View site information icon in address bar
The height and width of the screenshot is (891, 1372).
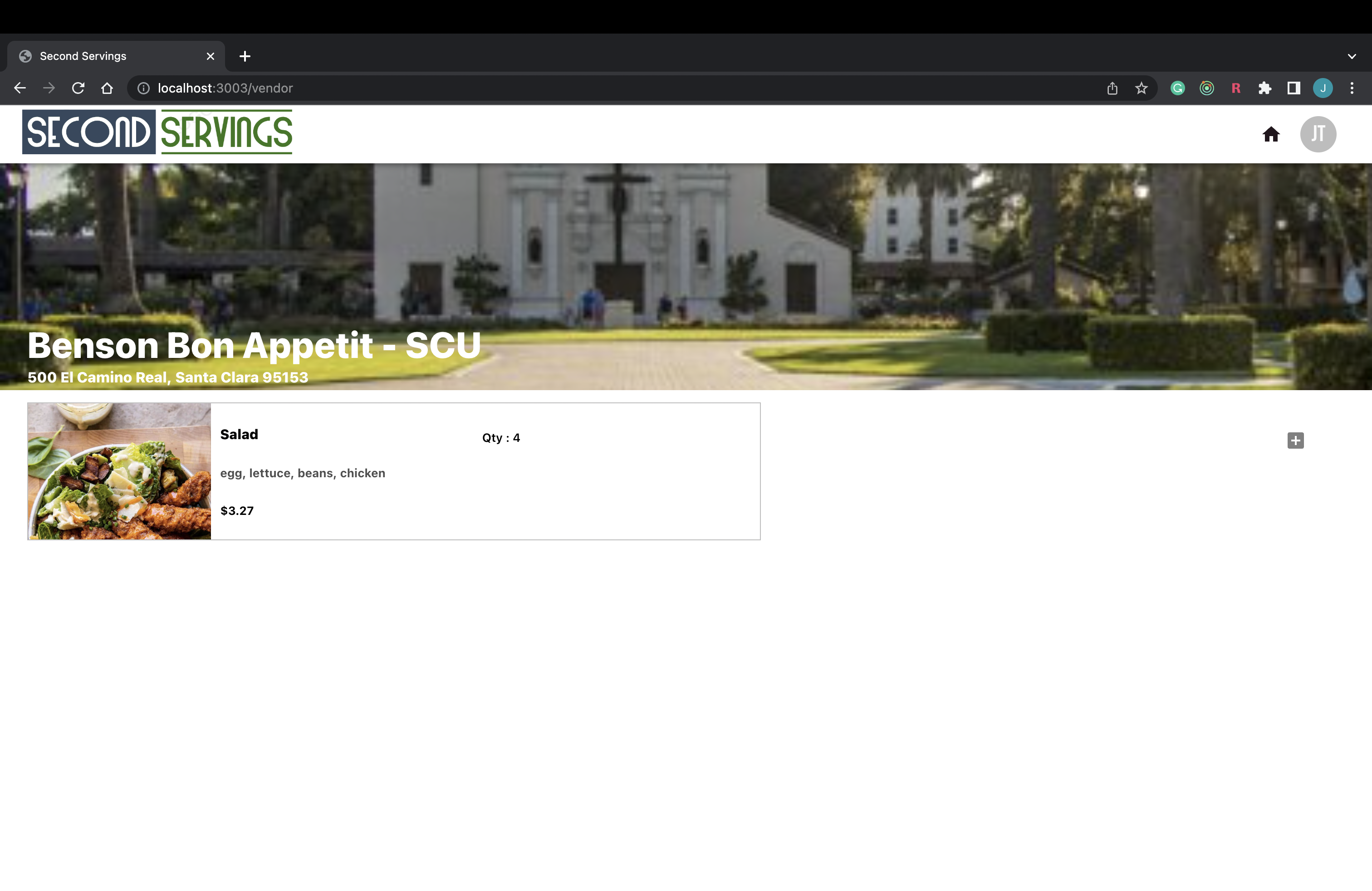[x=143, y=88]
